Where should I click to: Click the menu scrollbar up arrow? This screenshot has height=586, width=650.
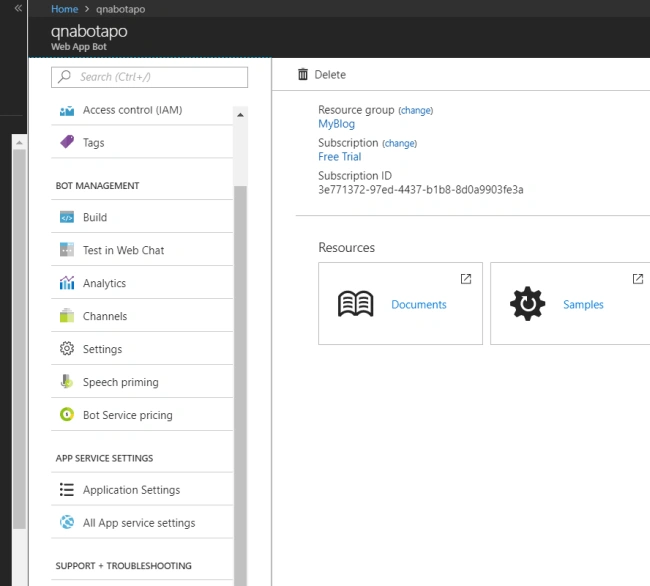pyautogui.click(x=240, y=115)
